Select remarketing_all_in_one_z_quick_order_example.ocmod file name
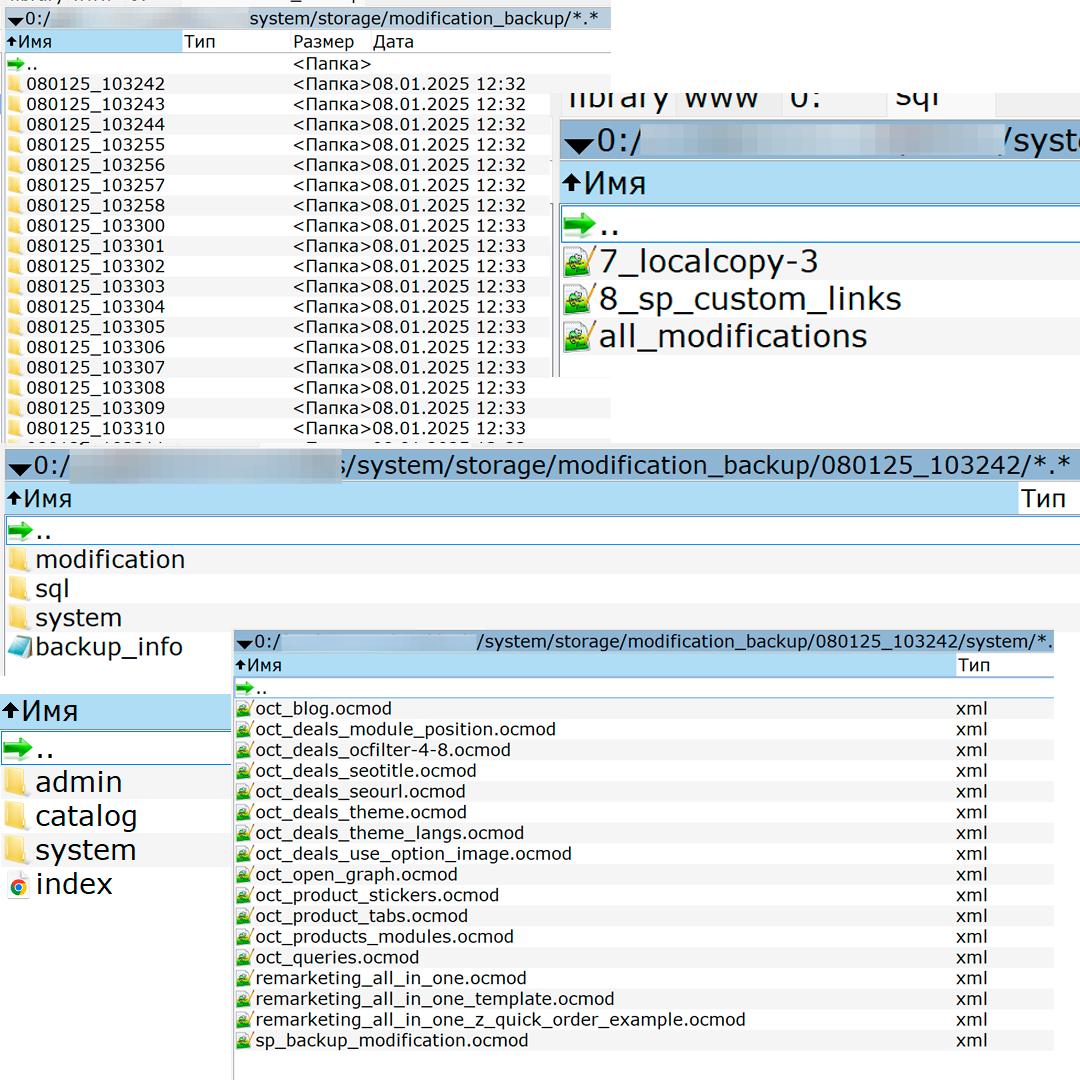The width and height of the screenshot is (1080, 1080). 500,1020
